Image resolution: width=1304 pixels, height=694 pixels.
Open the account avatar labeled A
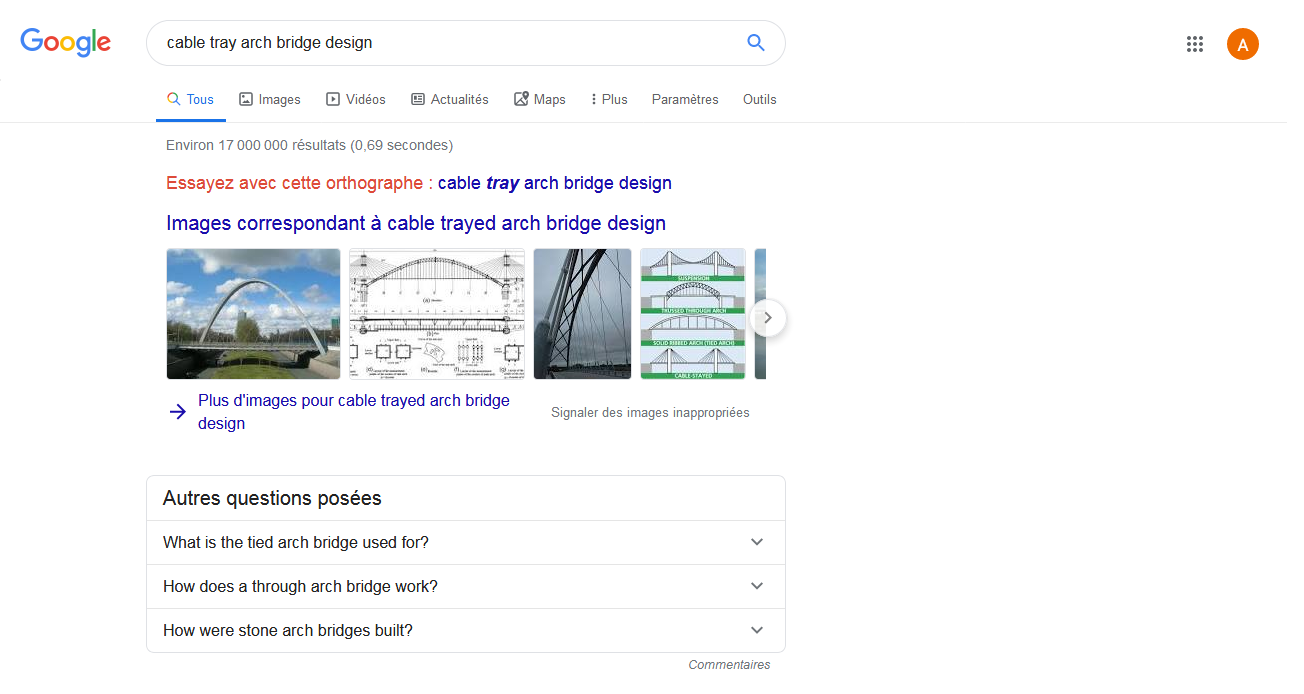[x=1243, y=44]
